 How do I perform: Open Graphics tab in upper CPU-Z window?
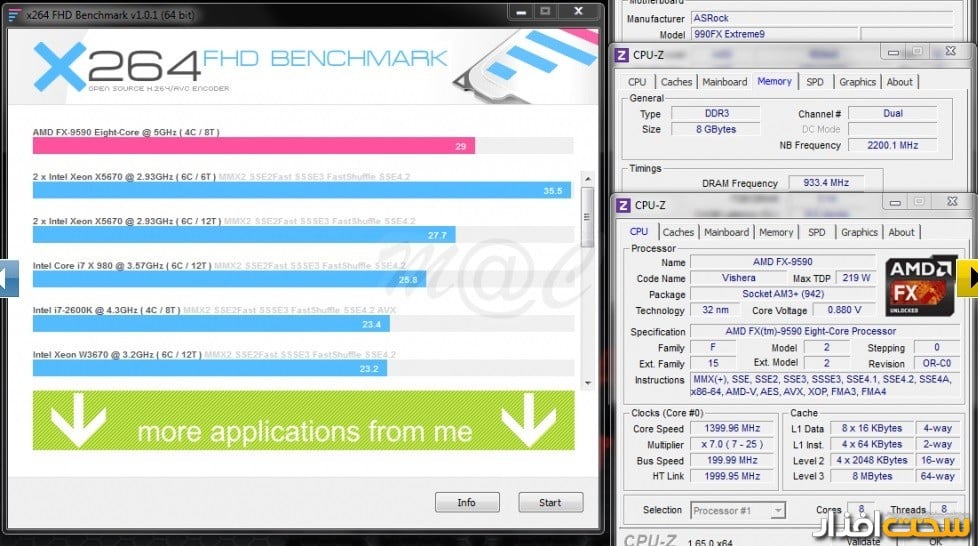pos(857,82)
